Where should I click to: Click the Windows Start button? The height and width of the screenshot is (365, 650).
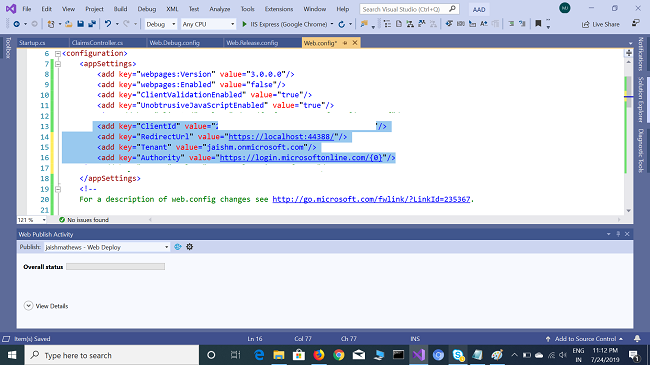[x=12, y=355]
